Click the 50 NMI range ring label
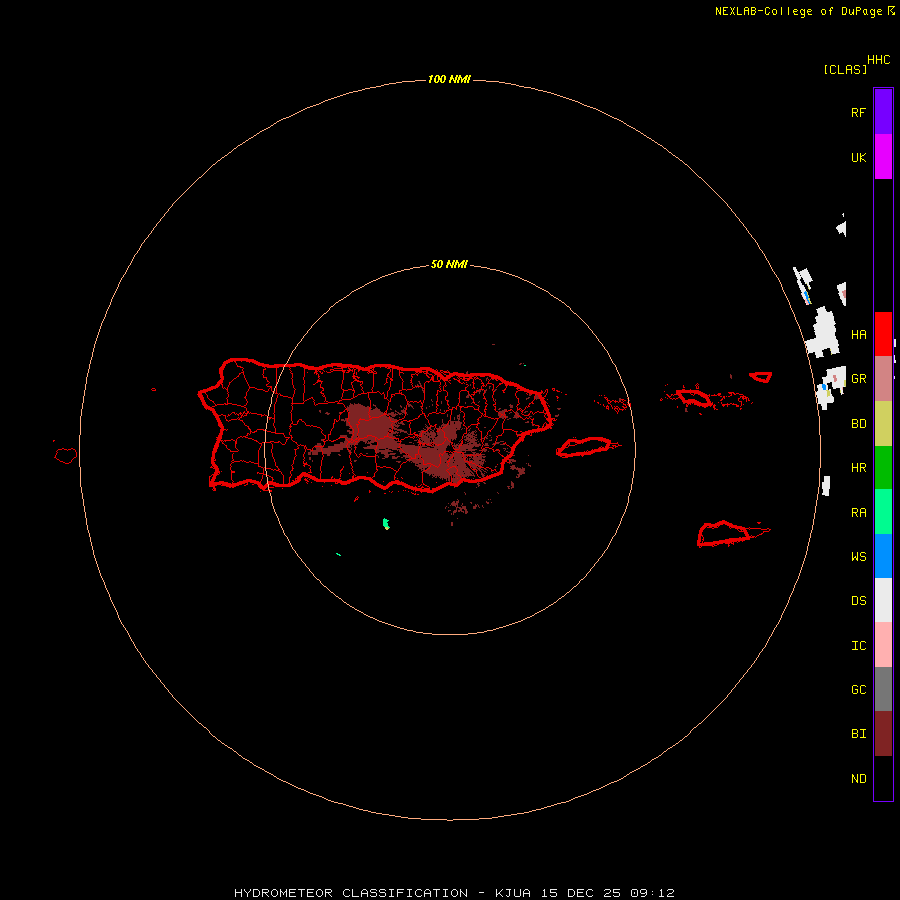Viewport: 900px width, 900px height. click(449, 265)
